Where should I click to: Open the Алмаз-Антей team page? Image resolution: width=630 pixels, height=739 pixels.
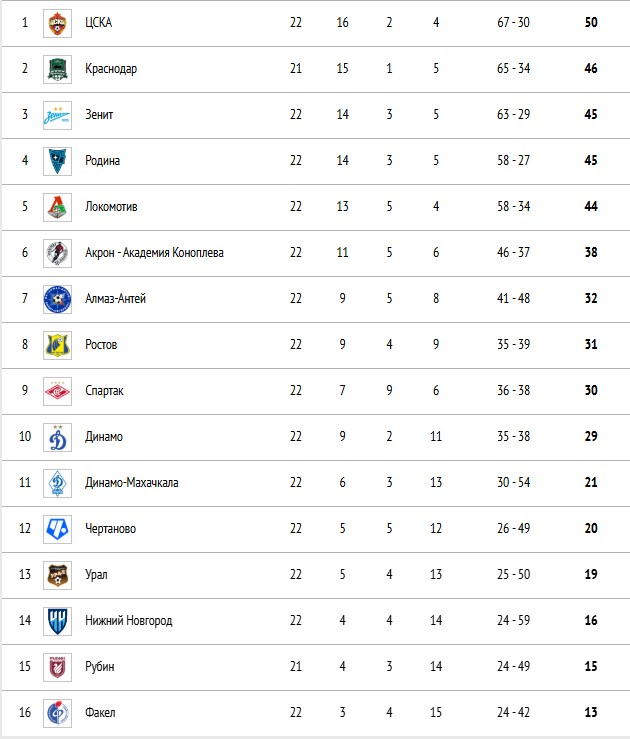pyautogui.click(x=115, y=298)
